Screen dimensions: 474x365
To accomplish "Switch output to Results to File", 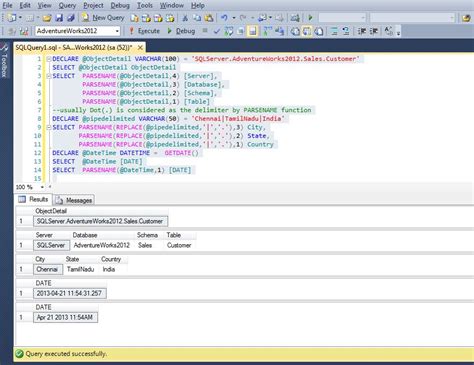I will coord(319,31).
